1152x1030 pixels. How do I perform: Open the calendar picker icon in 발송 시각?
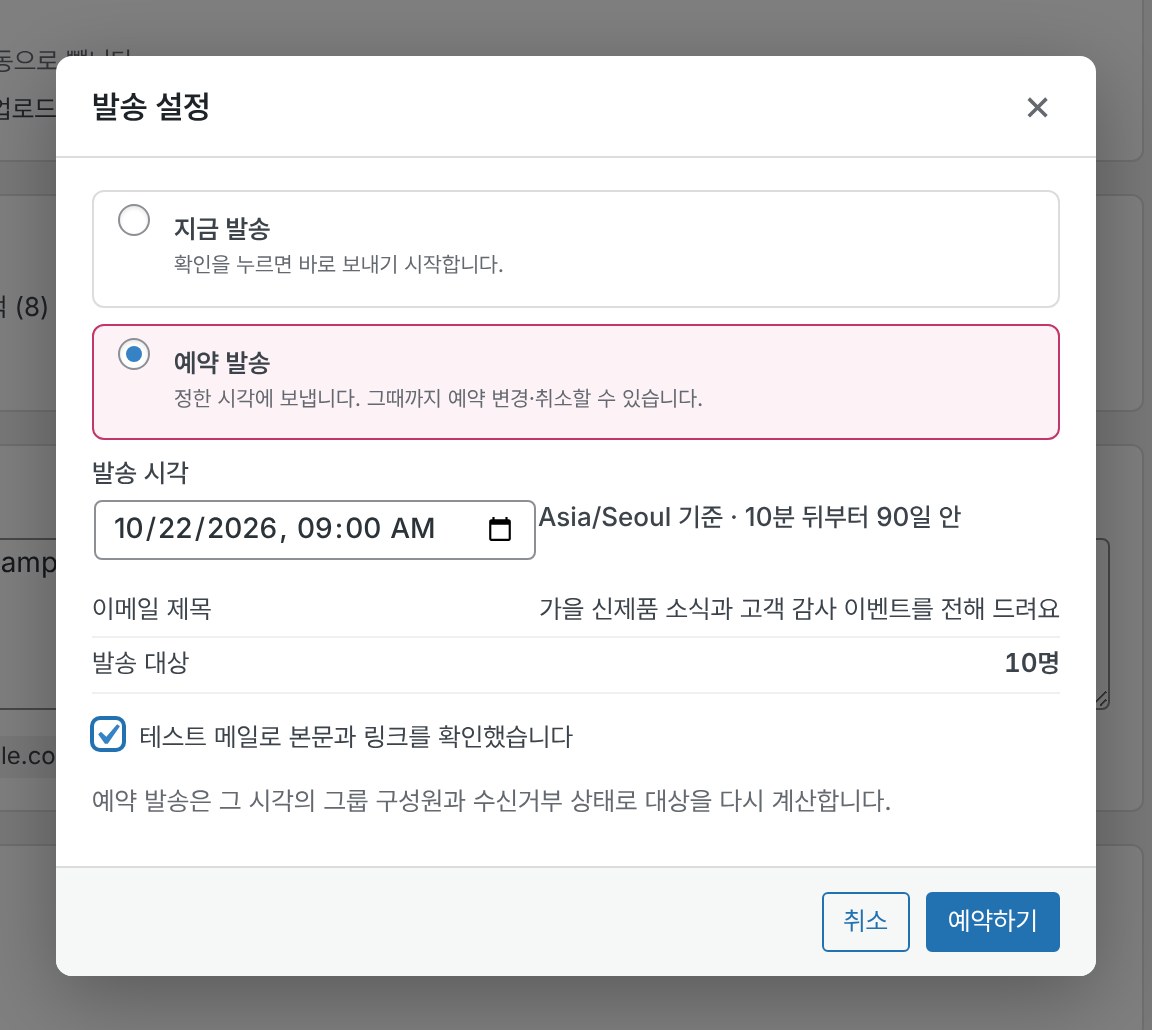(x=500, y=529)
